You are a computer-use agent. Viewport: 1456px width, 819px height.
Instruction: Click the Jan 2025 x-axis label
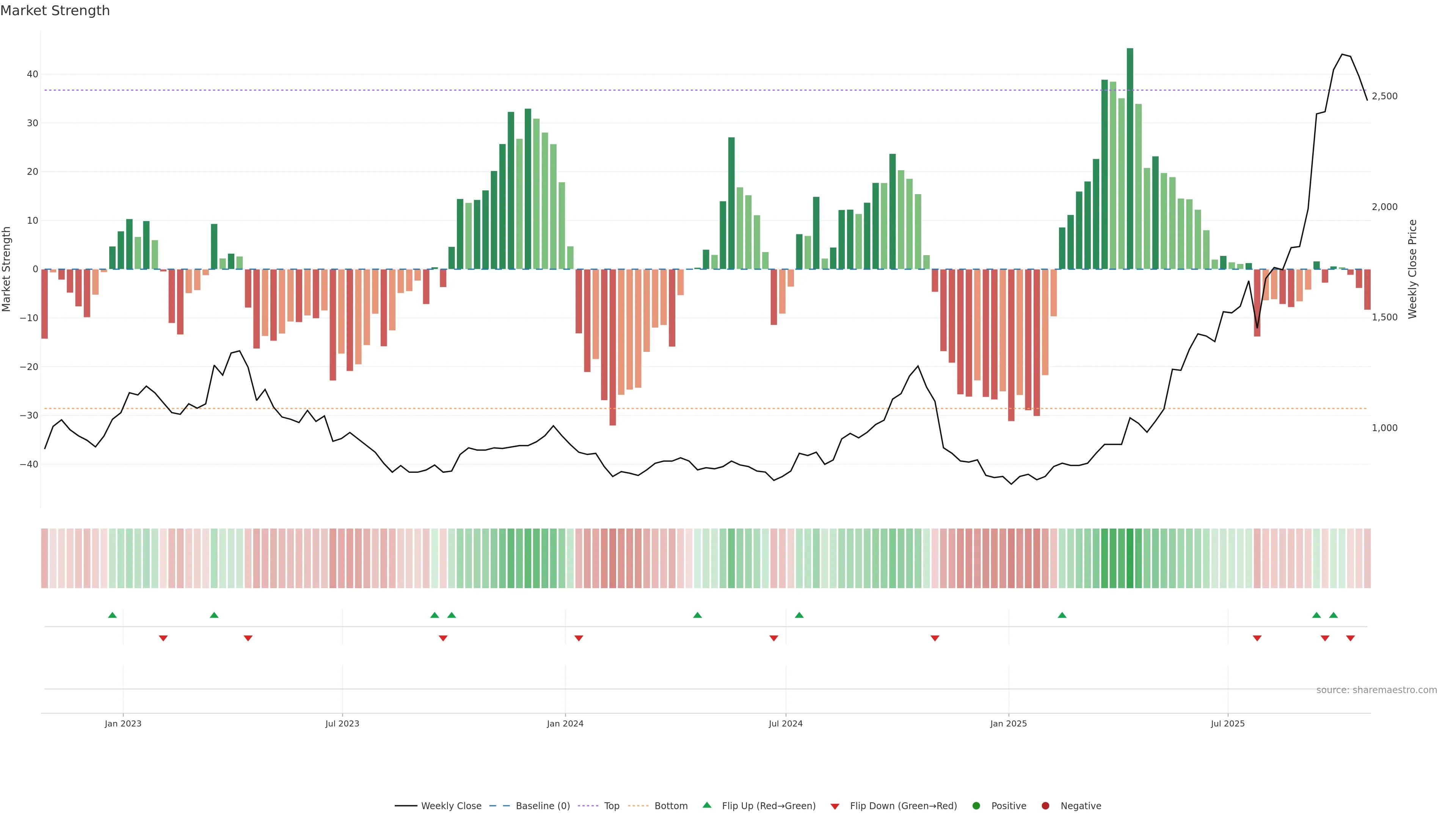1008,723
